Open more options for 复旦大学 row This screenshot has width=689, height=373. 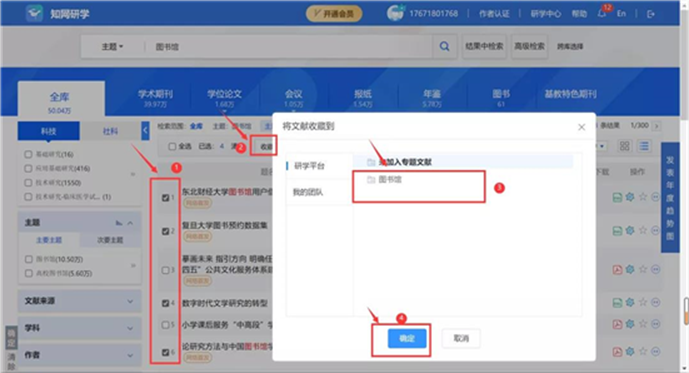656,230
